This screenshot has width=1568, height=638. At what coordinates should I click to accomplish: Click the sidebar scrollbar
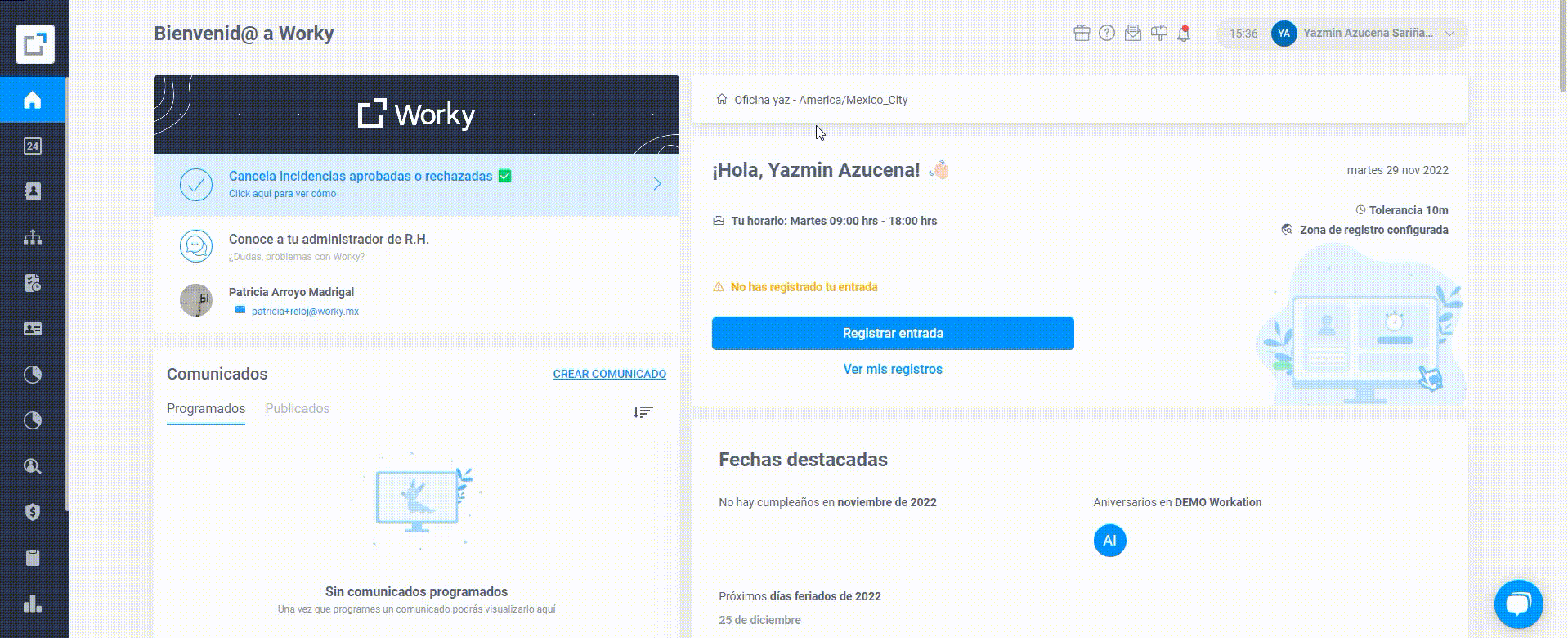coord(67,294)
